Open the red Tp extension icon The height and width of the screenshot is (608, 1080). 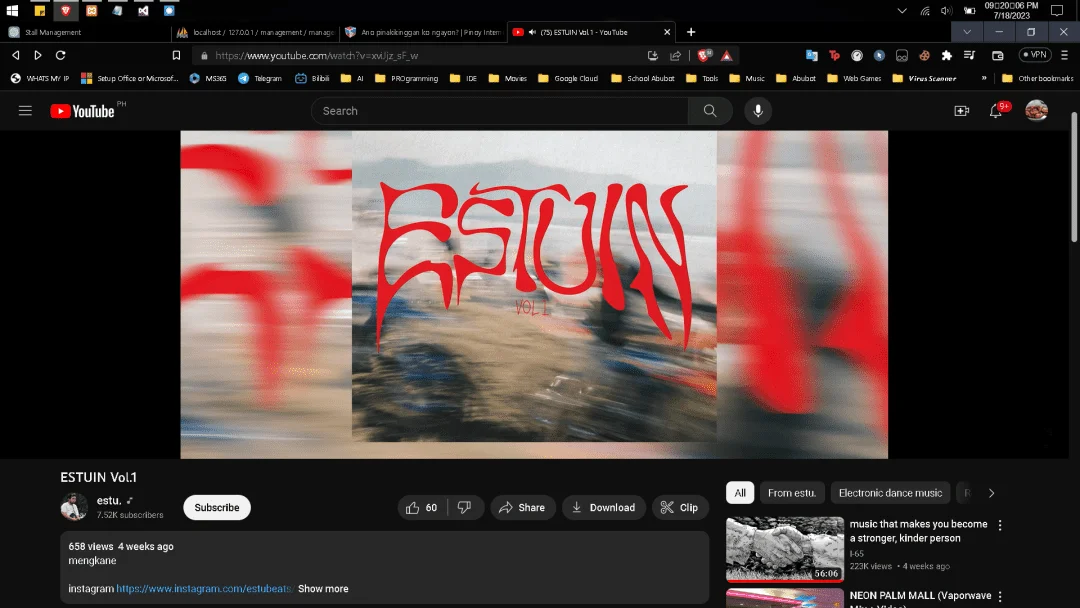[x=834, y=55]
